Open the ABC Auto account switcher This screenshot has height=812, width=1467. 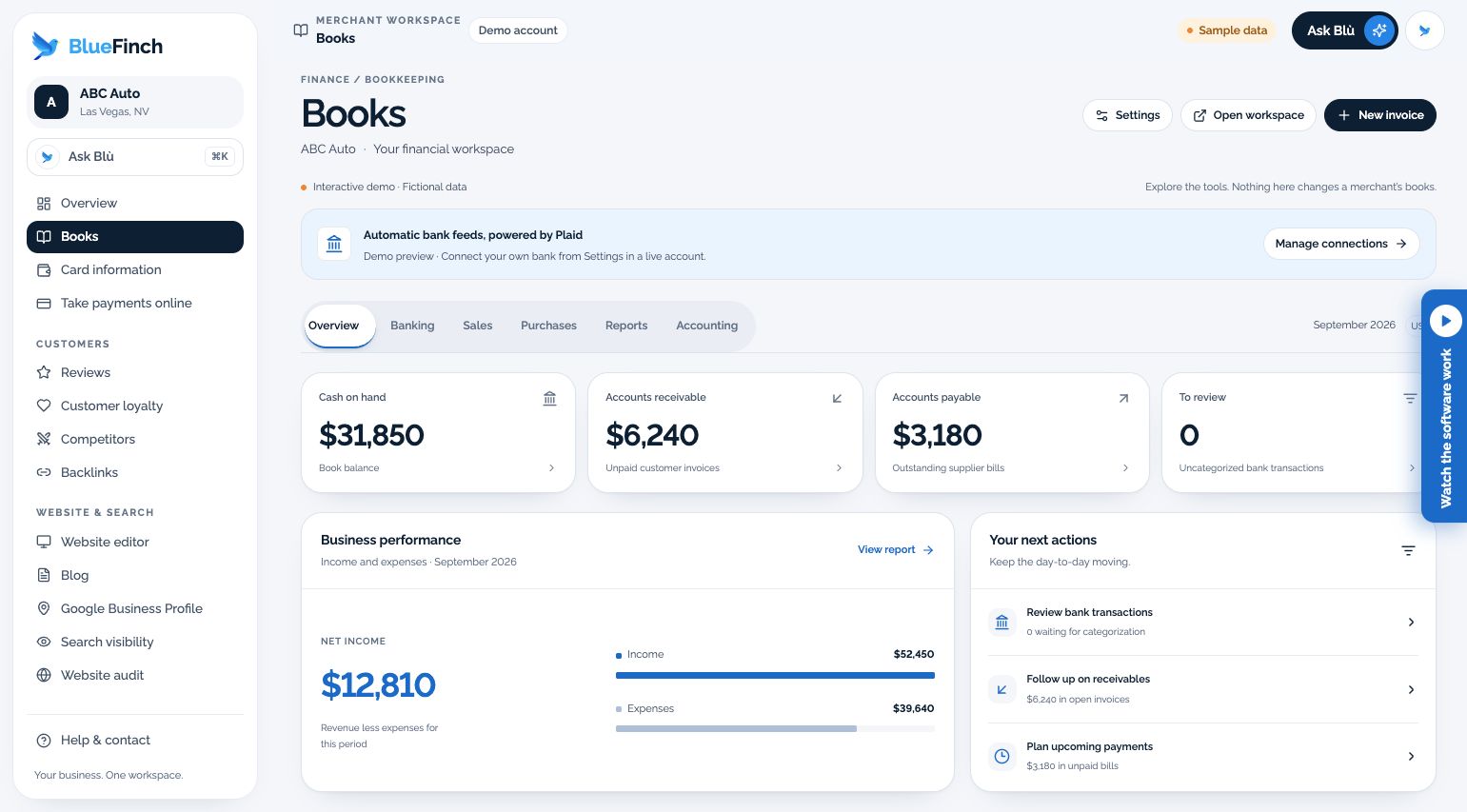135,102
